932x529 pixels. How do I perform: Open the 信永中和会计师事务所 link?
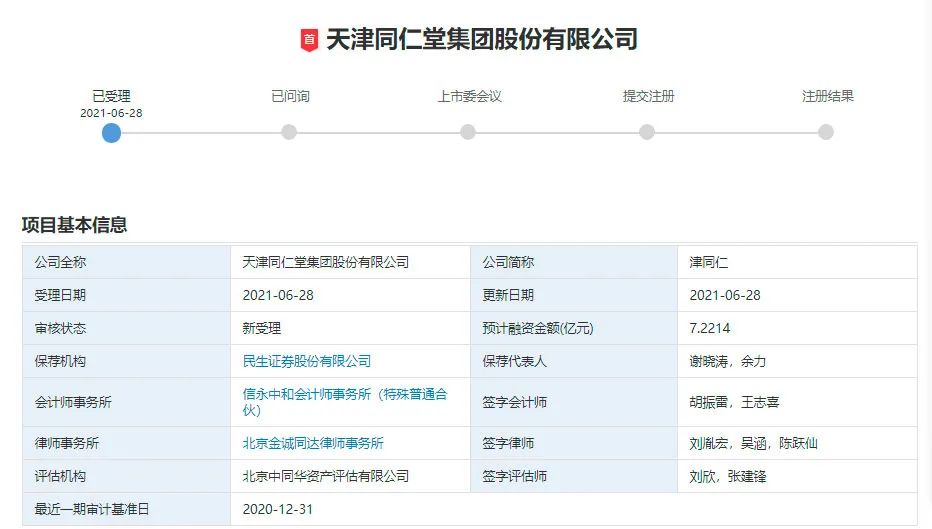coord(345,402)
